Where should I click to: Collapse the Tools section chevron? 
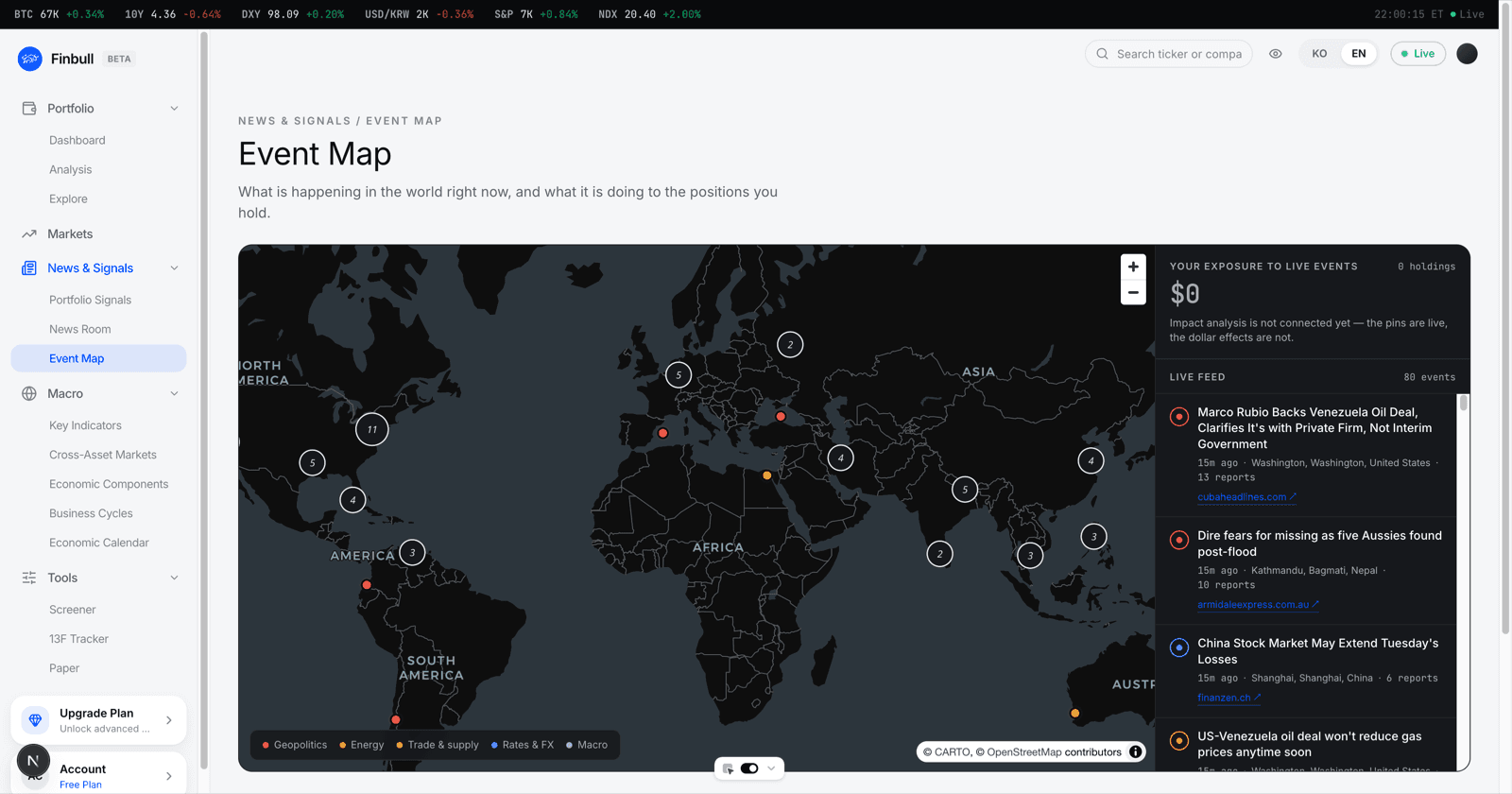(174, 578)
